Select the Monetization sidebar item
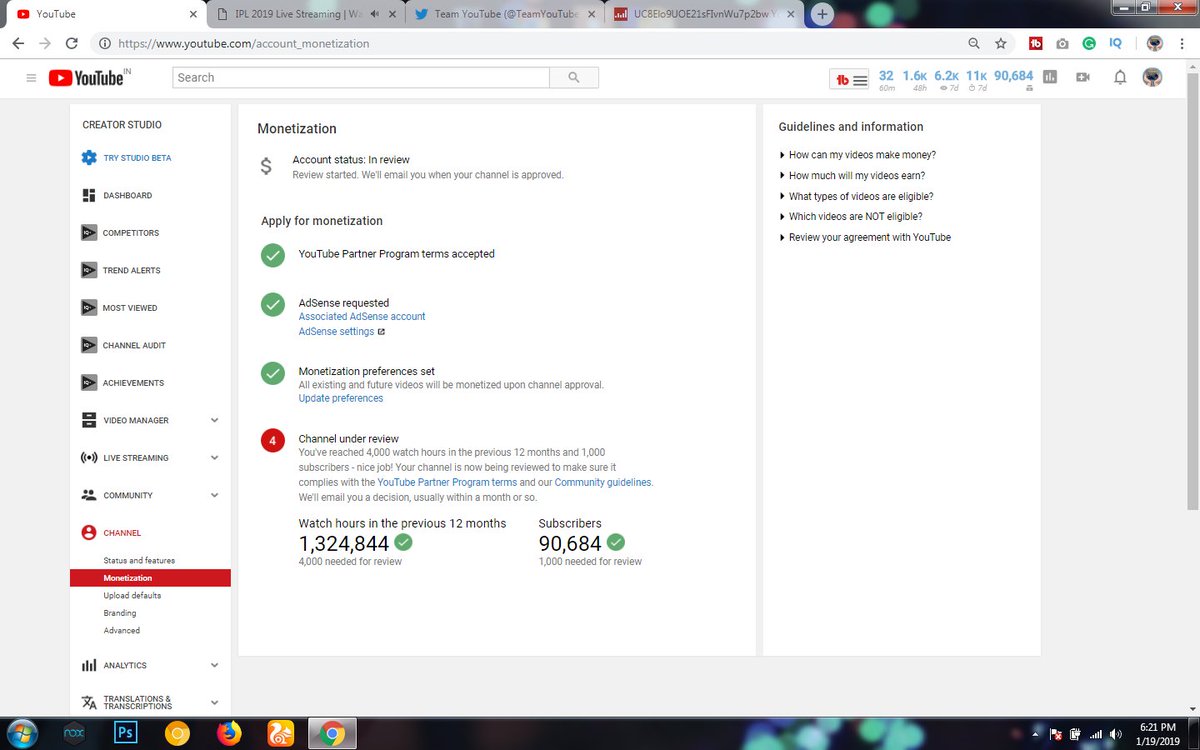The height and width of the screenshot is (750, 1200). (150, 578)
